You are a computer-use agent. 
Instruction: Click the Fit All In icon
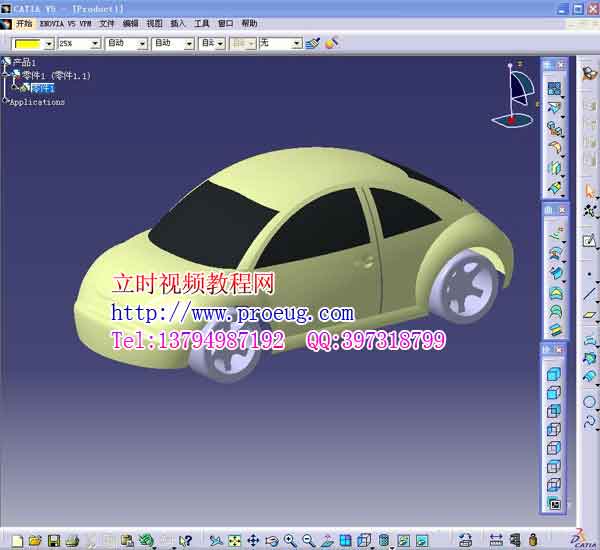(x=235, y=540)
